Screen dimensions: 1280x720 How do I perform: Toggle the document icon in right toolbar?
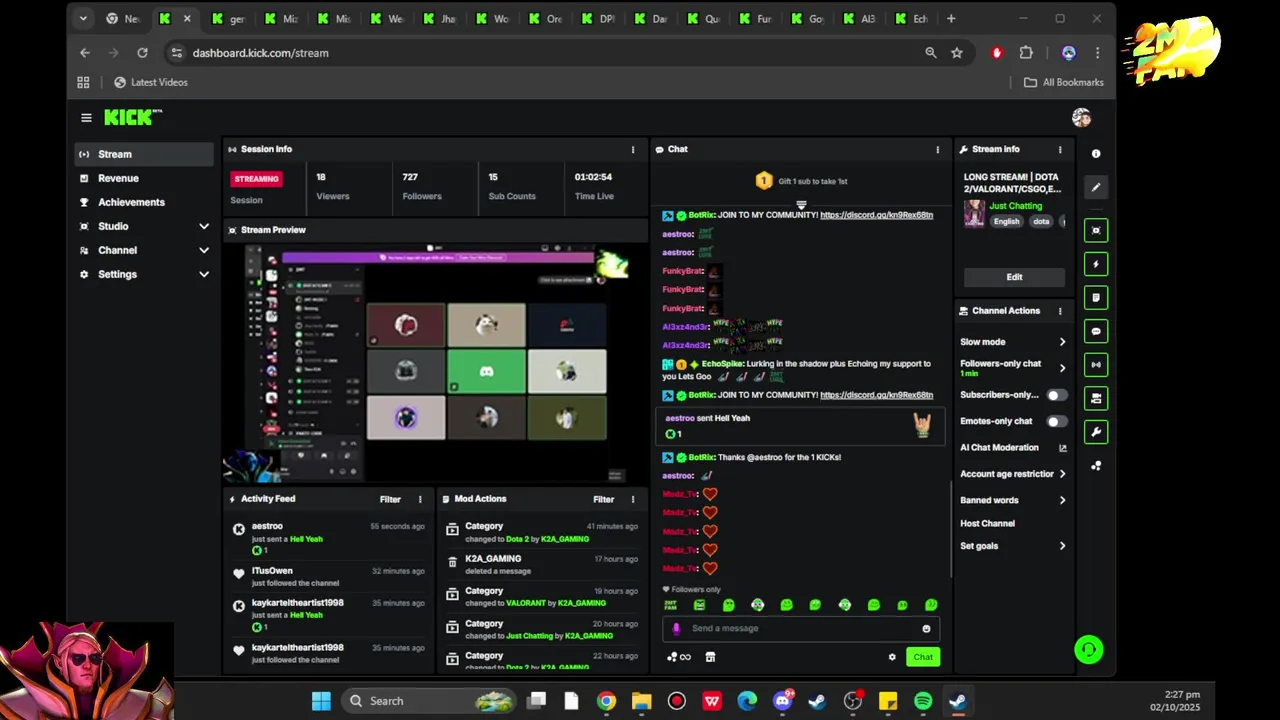[1096, 297]
